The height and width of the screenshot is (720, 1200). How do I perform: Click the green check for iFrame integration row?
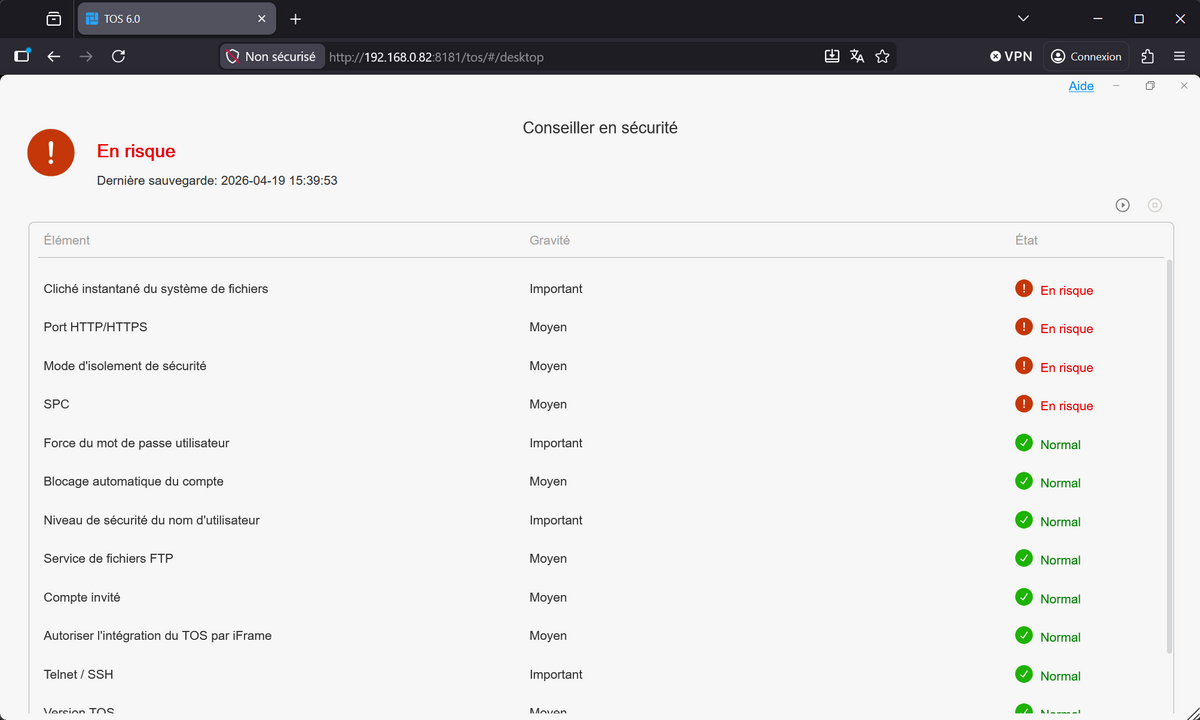1024,635
